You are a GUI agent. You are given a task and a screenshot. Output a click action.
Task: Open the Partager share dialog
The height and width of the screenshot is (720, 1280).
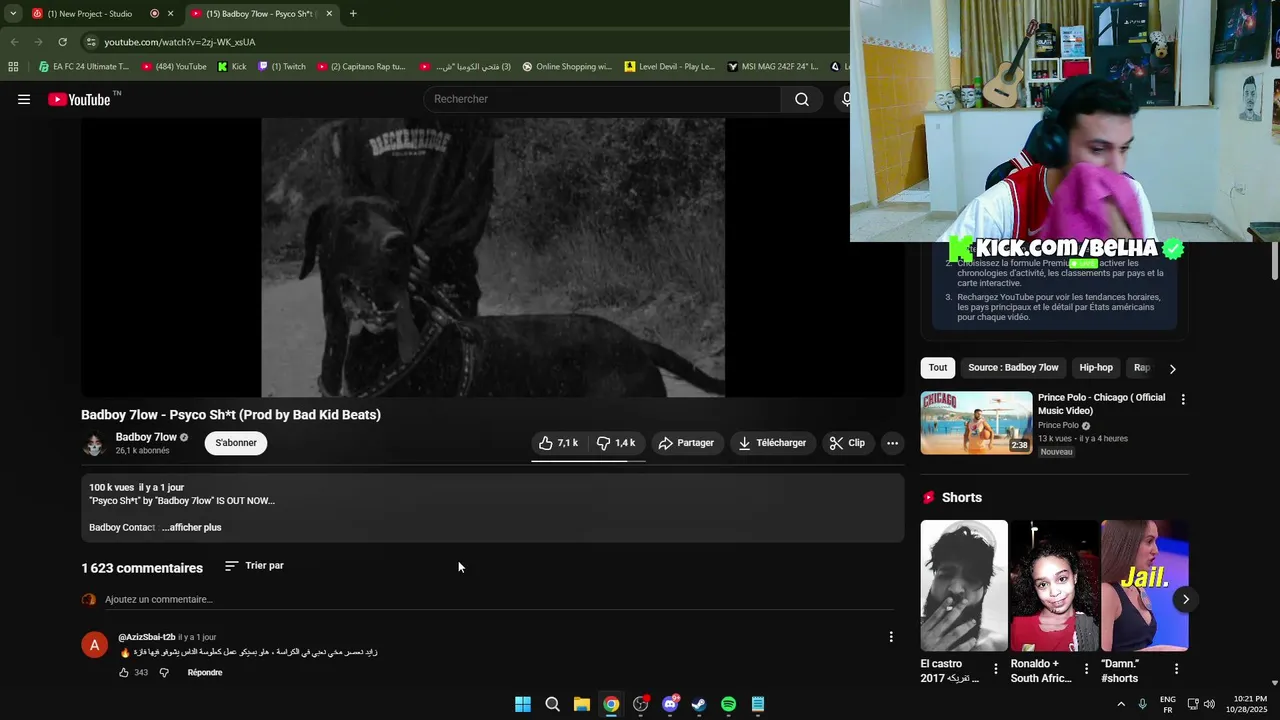coord(686,443)
